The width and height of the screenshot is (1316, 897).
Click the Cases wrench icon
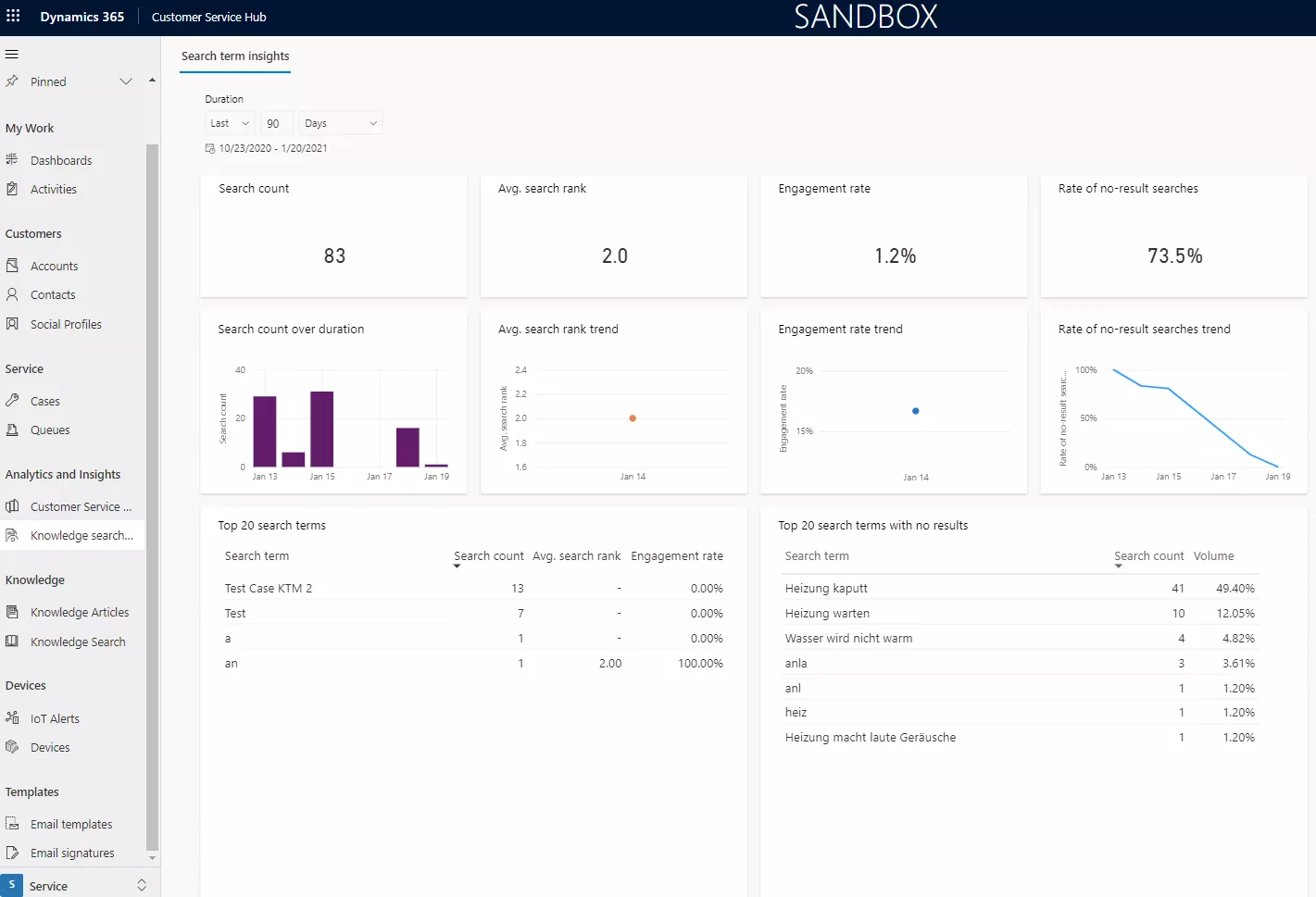point(12,401)
